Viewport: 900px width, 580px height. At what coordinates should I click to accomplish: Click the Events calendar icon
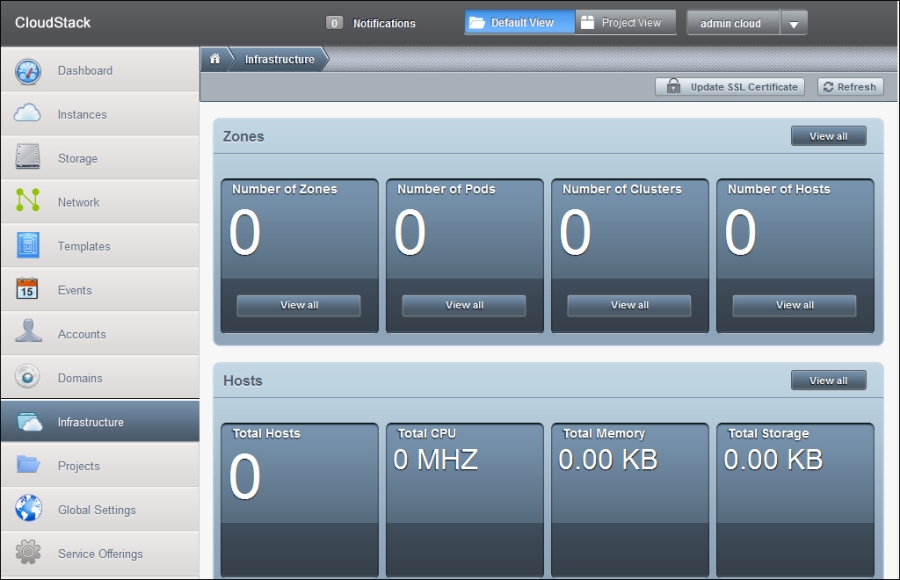[x=28, y=290]
